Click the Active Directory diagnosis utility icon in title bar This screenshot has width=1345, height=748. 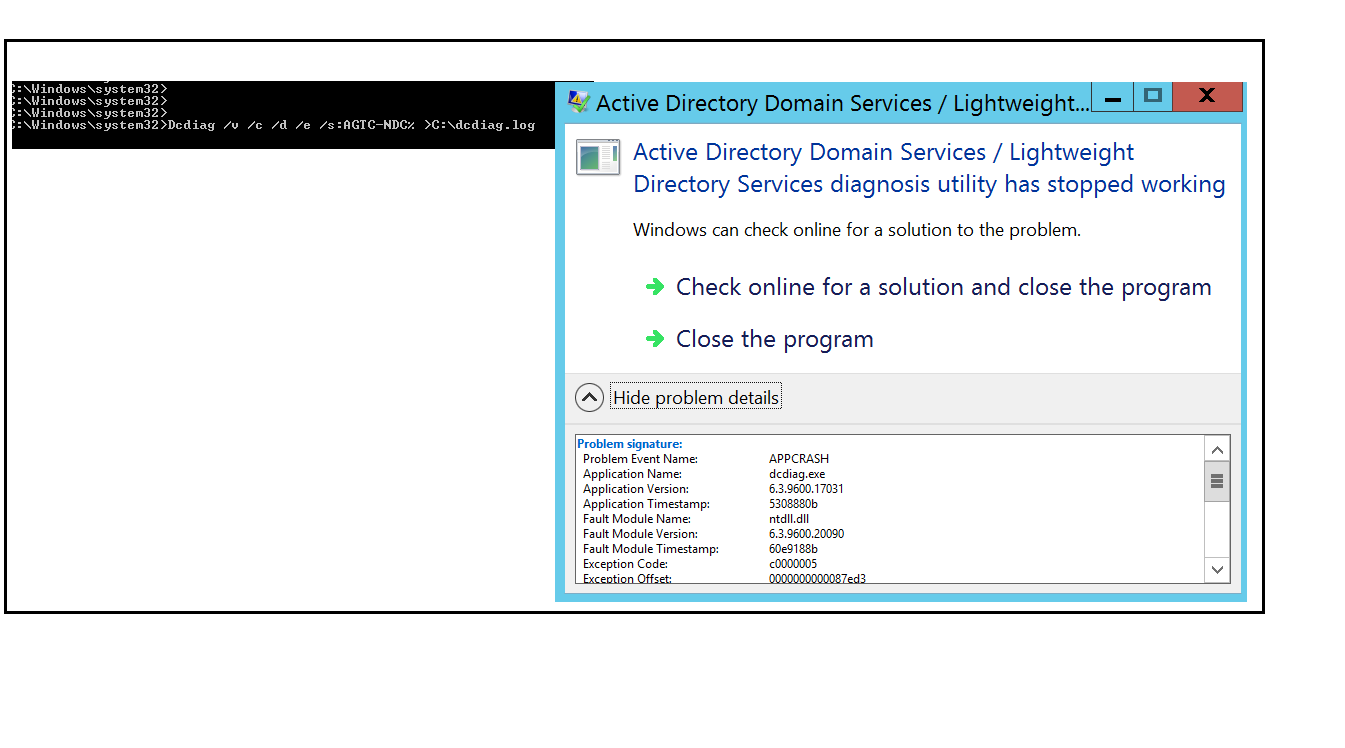click(x=578, y=99)
